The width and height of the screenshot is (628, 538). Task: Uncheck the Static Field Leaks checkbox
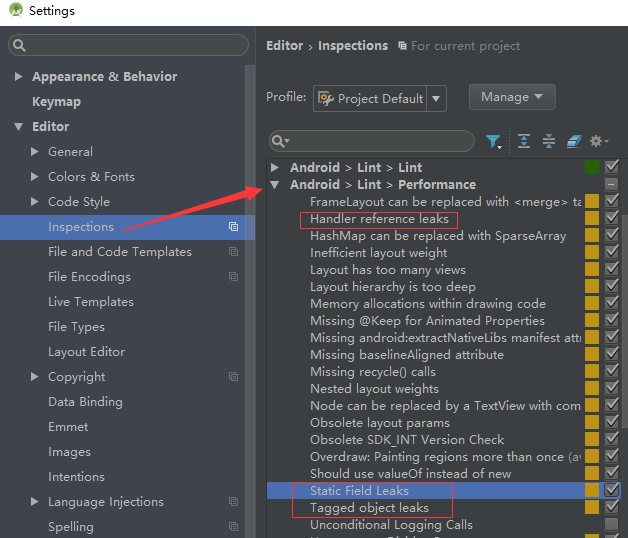pyautogui.click(x=612, y=490)
